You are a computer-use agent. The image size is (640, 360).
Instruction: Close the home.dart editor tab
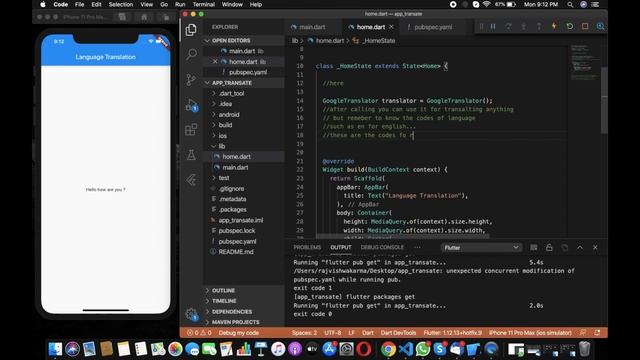point(391,27)
